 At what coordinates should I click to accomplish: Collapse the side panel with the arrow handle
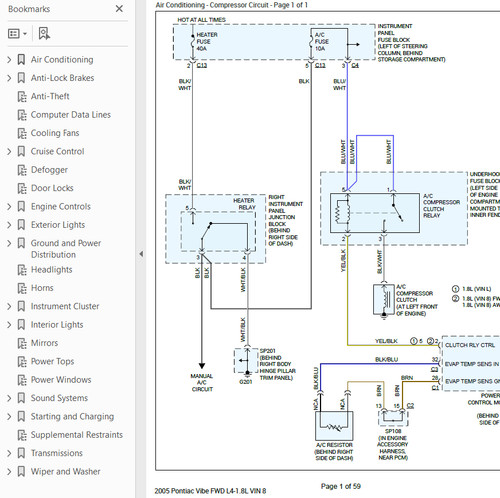click(141, 254)
